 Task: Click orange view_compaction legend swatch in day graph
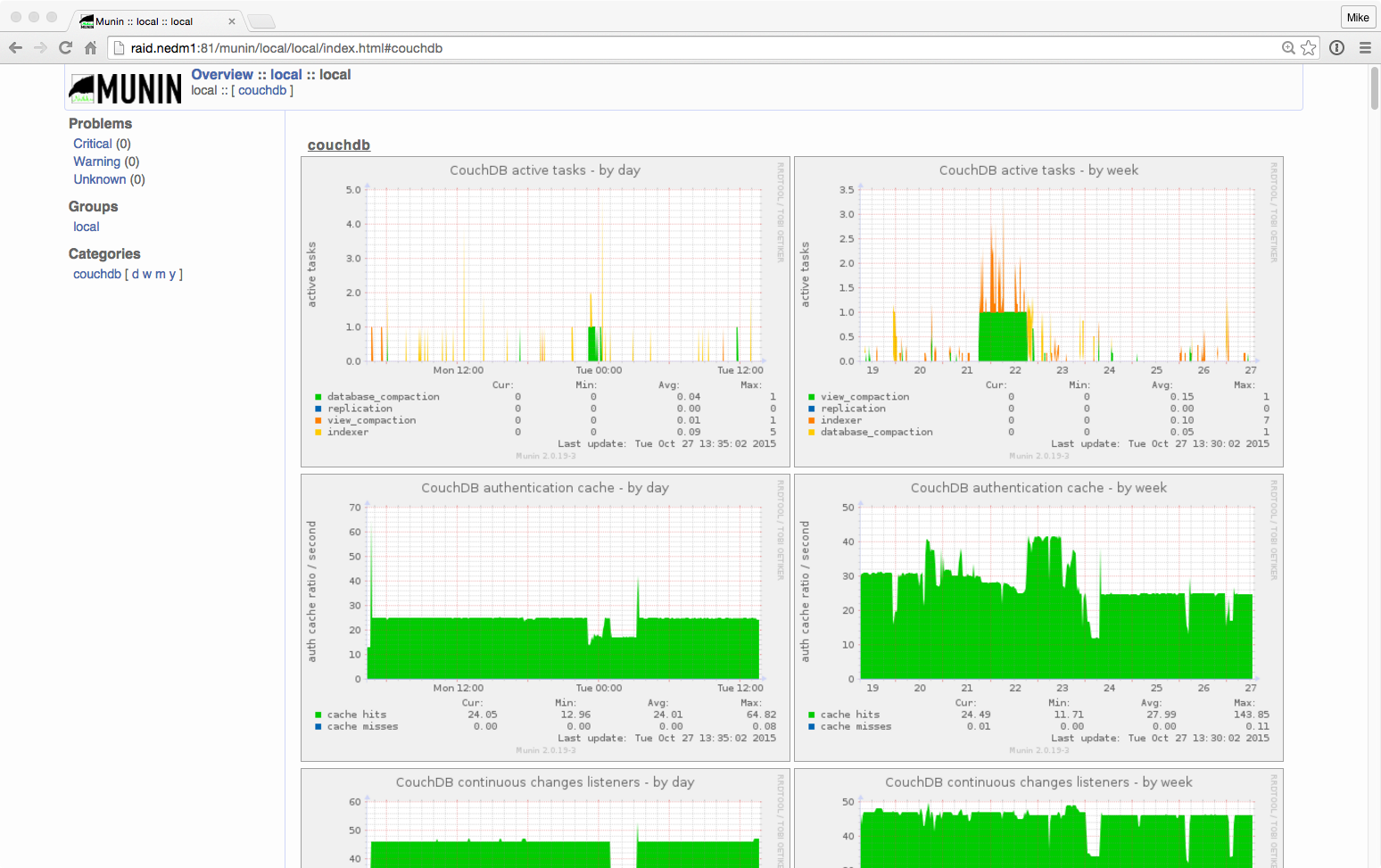[x=318, y=420]
